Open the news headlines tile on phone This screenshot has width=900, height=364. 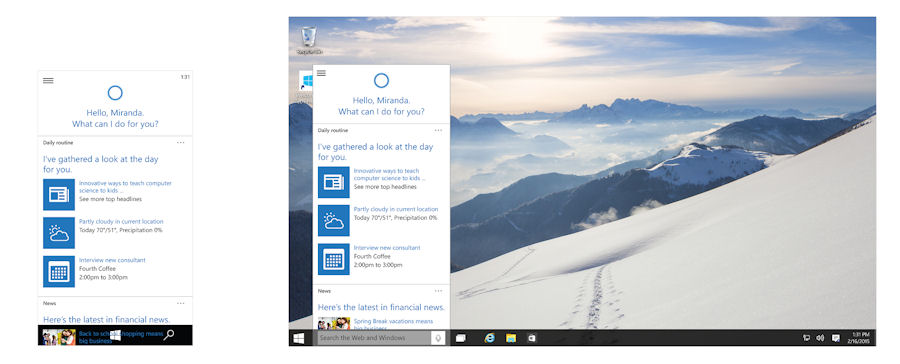point(59,195)
